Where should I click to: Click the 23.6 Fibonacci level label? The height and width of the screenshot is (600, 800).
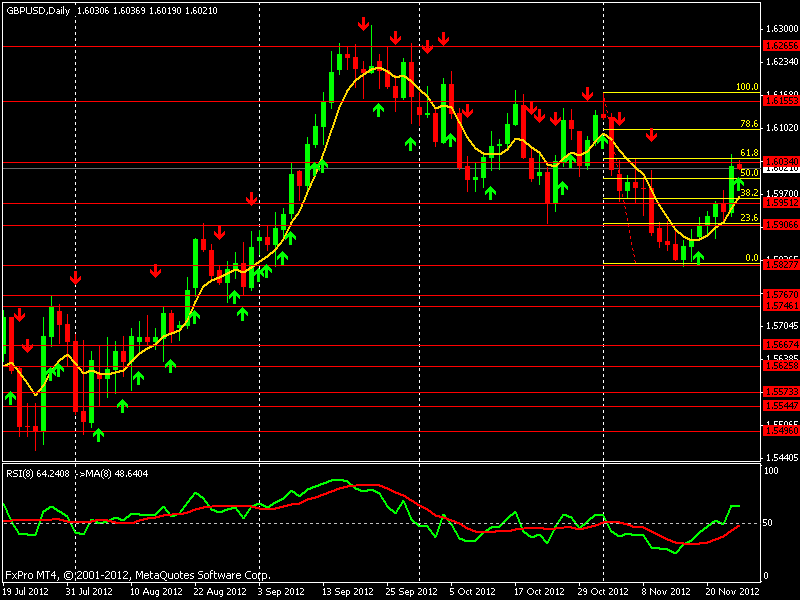[x=749, y=218]
